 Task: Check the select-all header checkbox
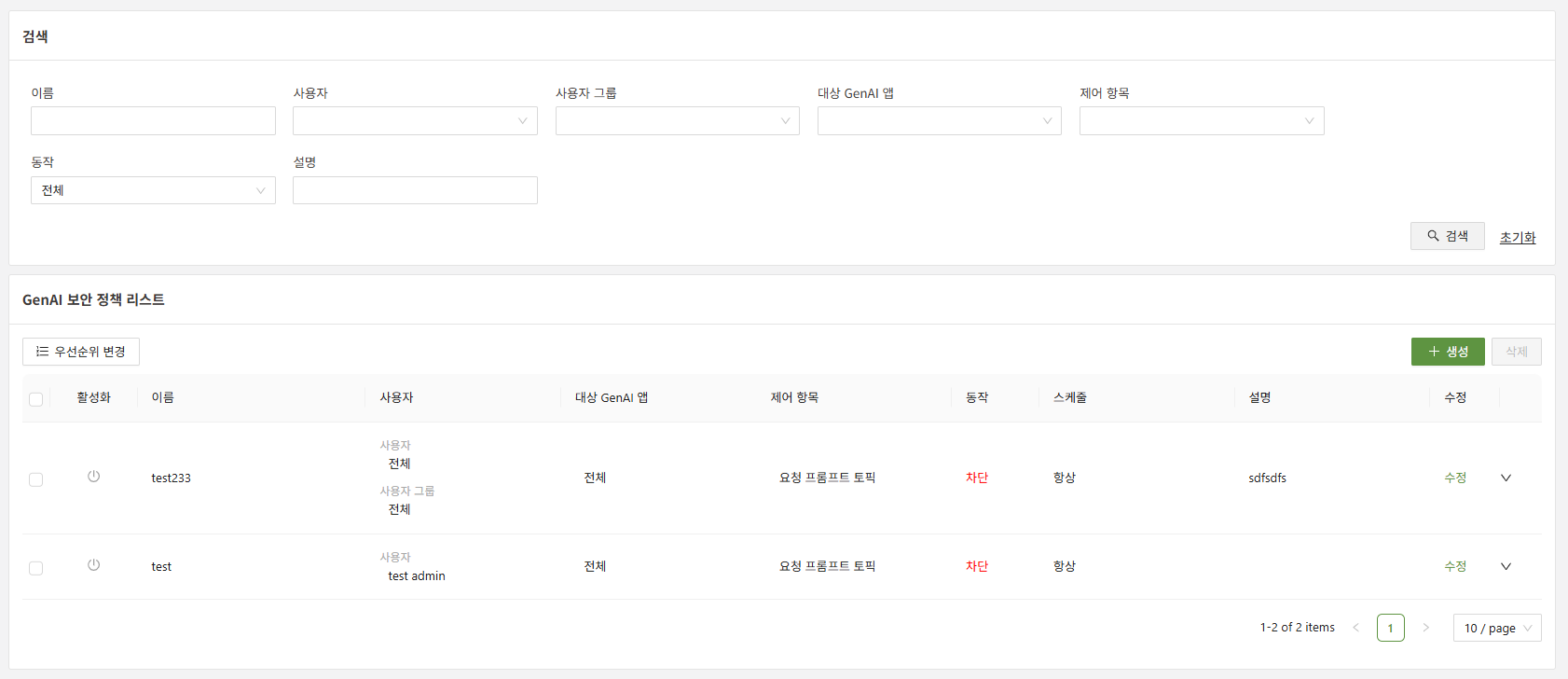coord(36,399)
